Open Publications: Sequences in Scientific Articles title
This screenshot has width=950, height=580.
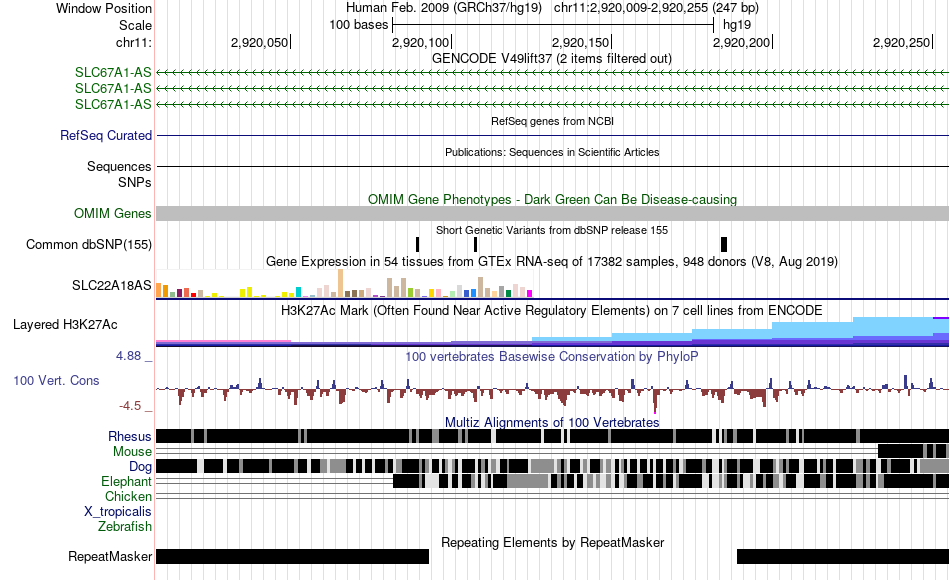click(x=552, y=152)
